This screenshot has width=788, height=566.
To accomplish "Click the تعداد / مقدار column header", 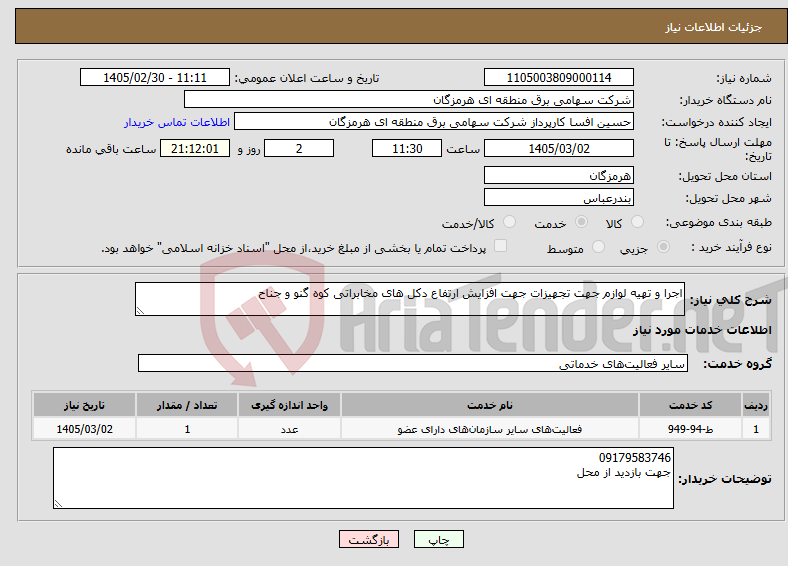I will pyautogui.click(x=187, y=405).
